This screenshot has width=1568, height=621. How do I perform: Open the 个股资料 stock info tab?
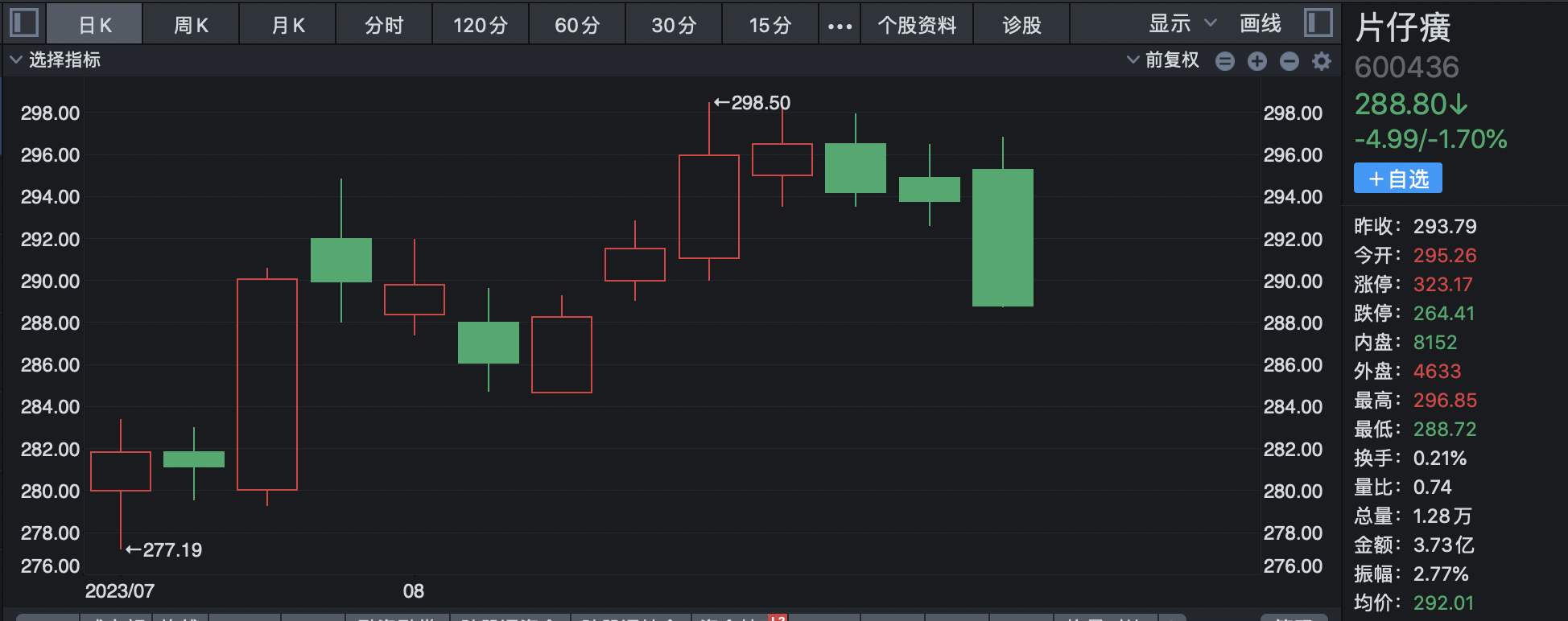pyautogui.click(x=917, y=26)
